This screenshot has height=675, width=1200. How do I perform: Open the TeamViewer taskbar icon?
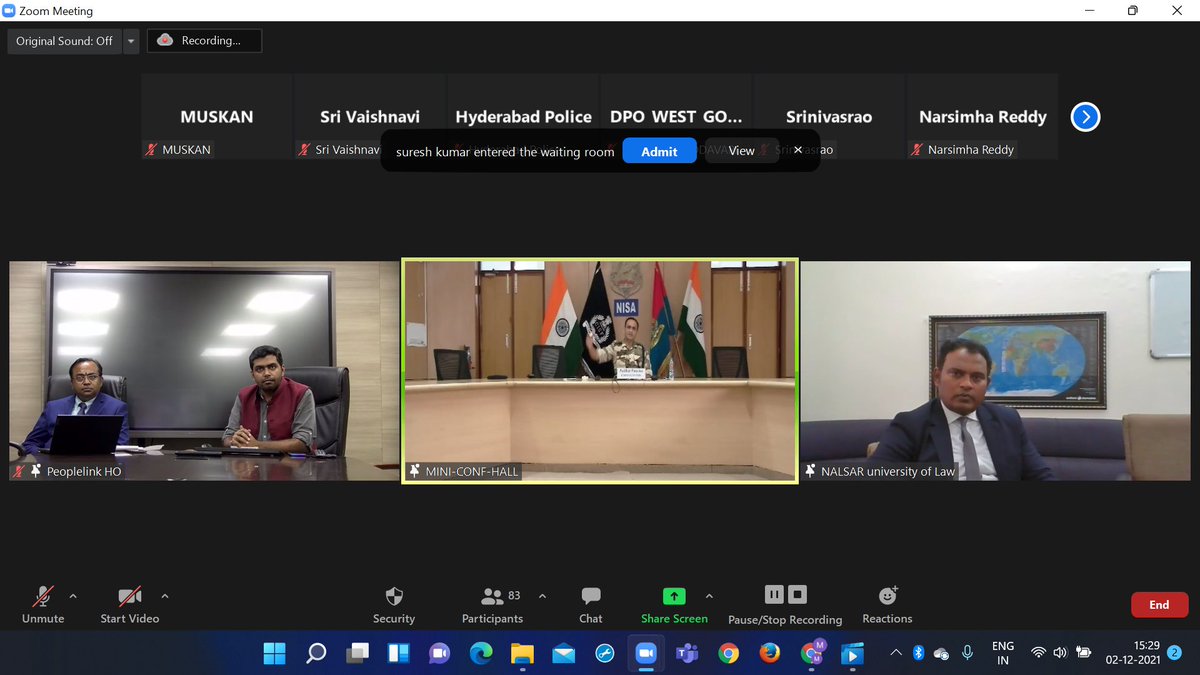point(604,653)
